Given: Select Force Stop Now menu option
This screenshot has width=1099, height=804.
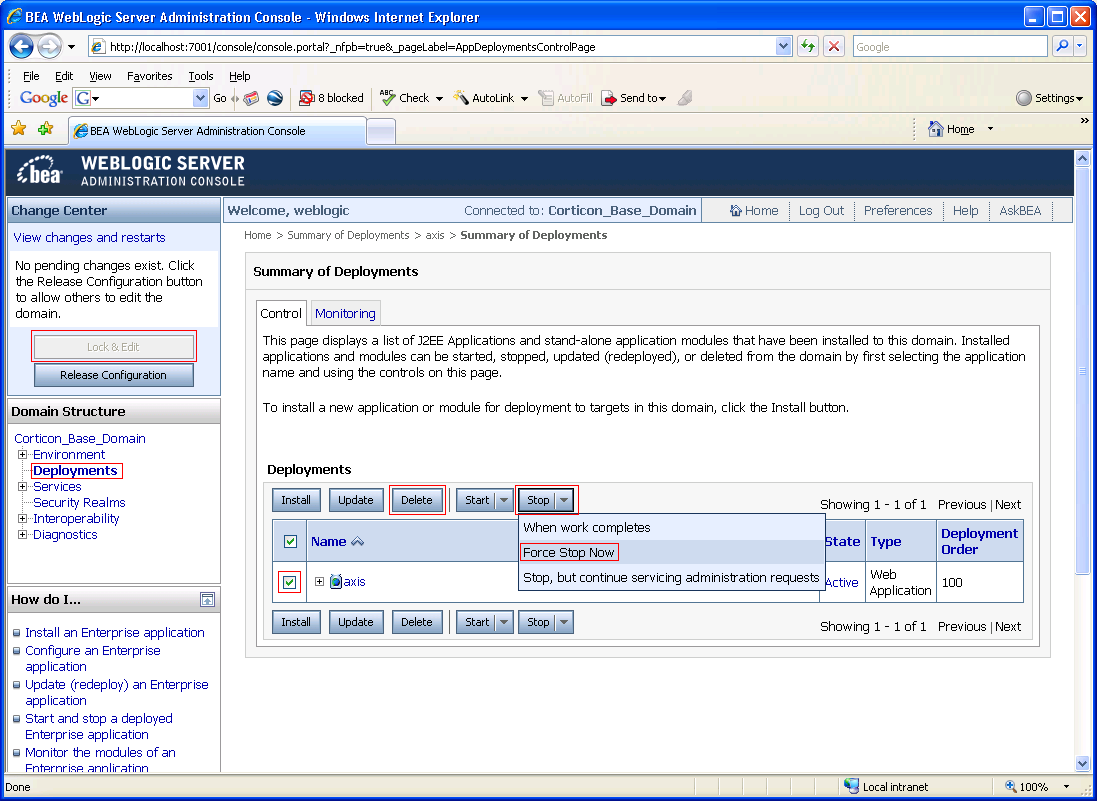Looking at the screenshot, I should click(x=568, y=552).
